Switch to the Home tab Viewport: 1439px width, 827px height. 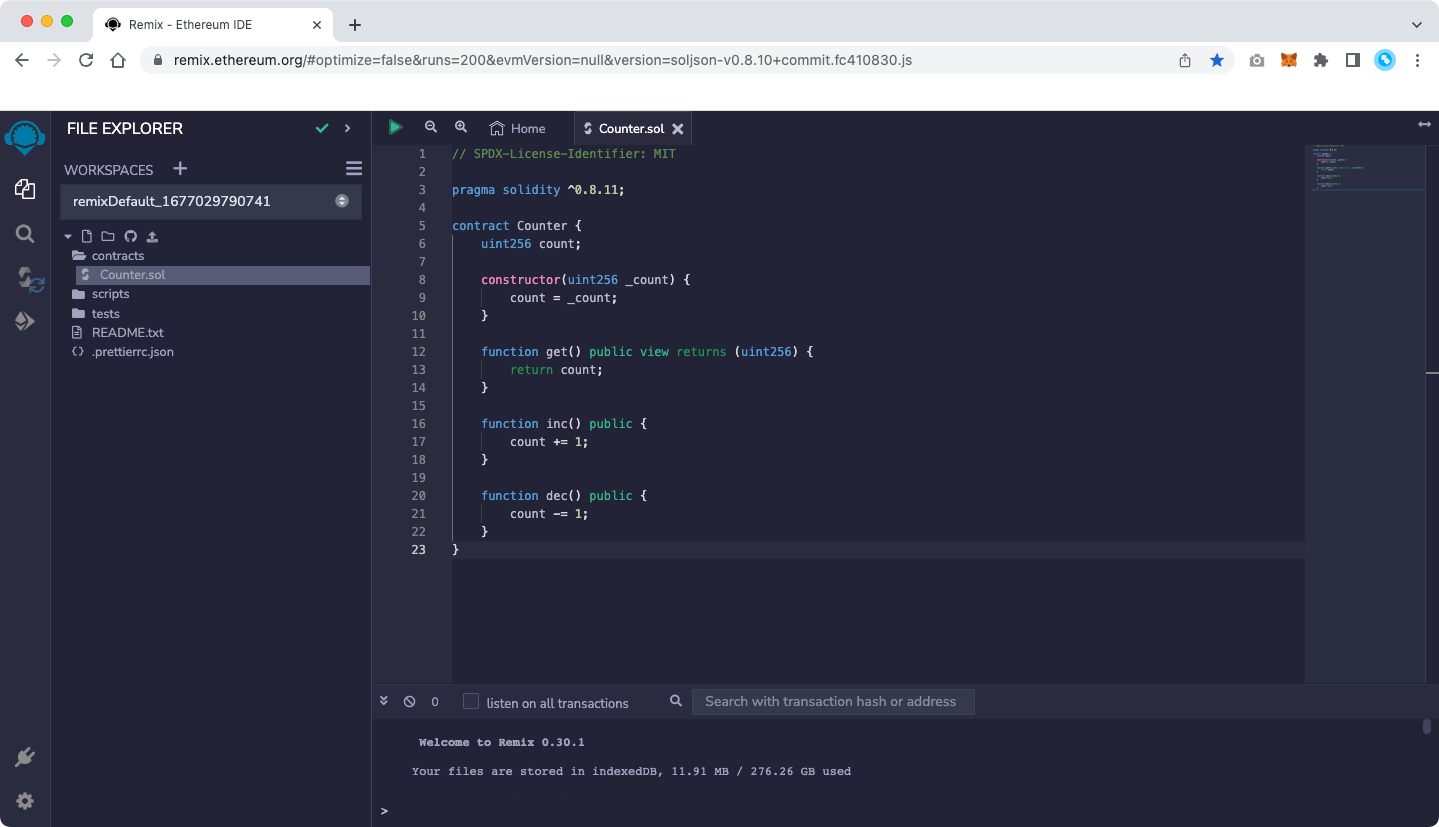tap(518, 129)
